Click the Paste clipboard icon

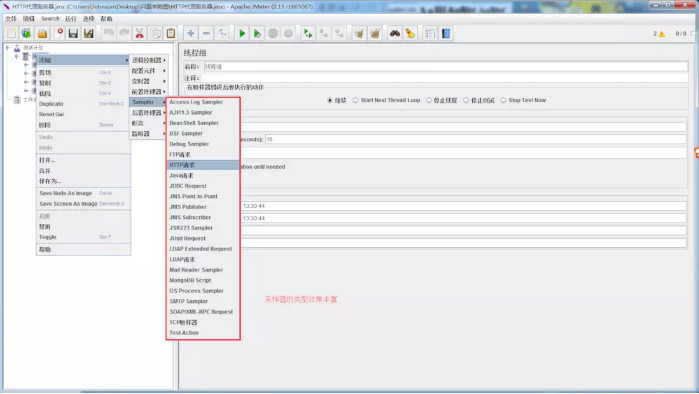(171, 33)
